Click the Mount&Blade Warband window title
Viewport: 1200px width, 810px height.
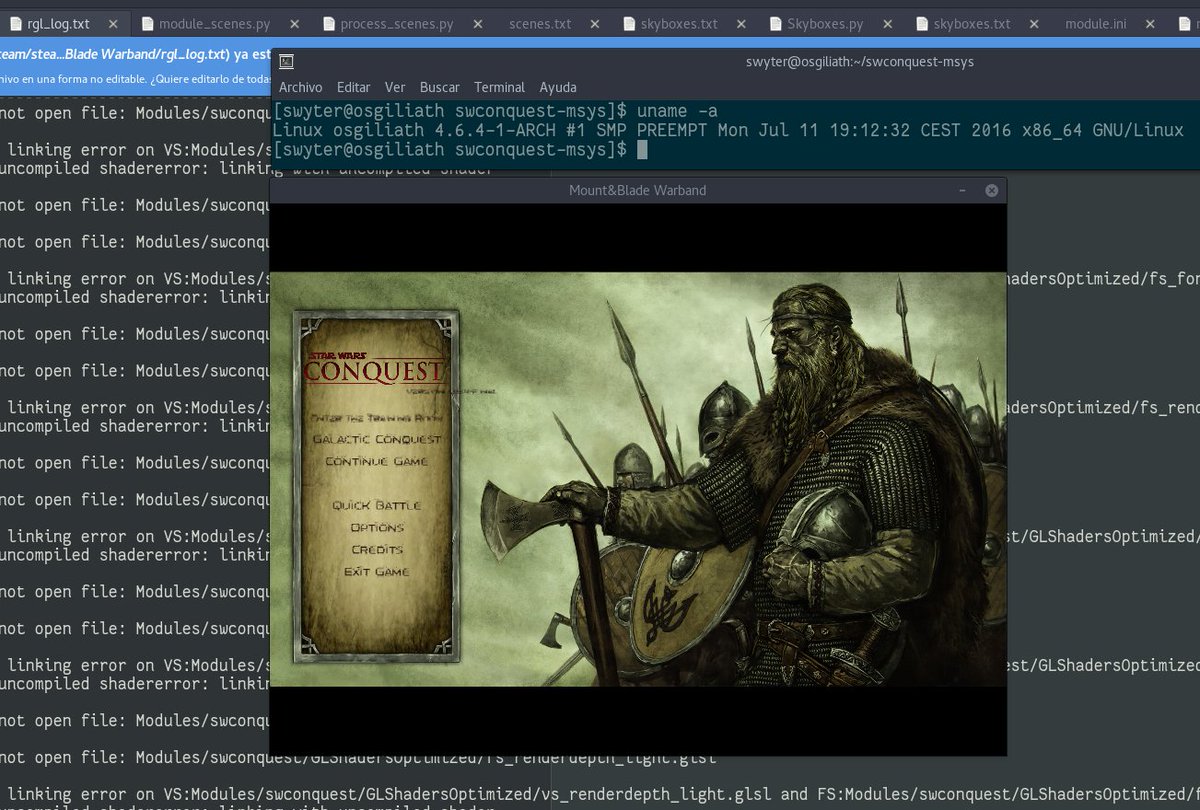click(637, 190)
